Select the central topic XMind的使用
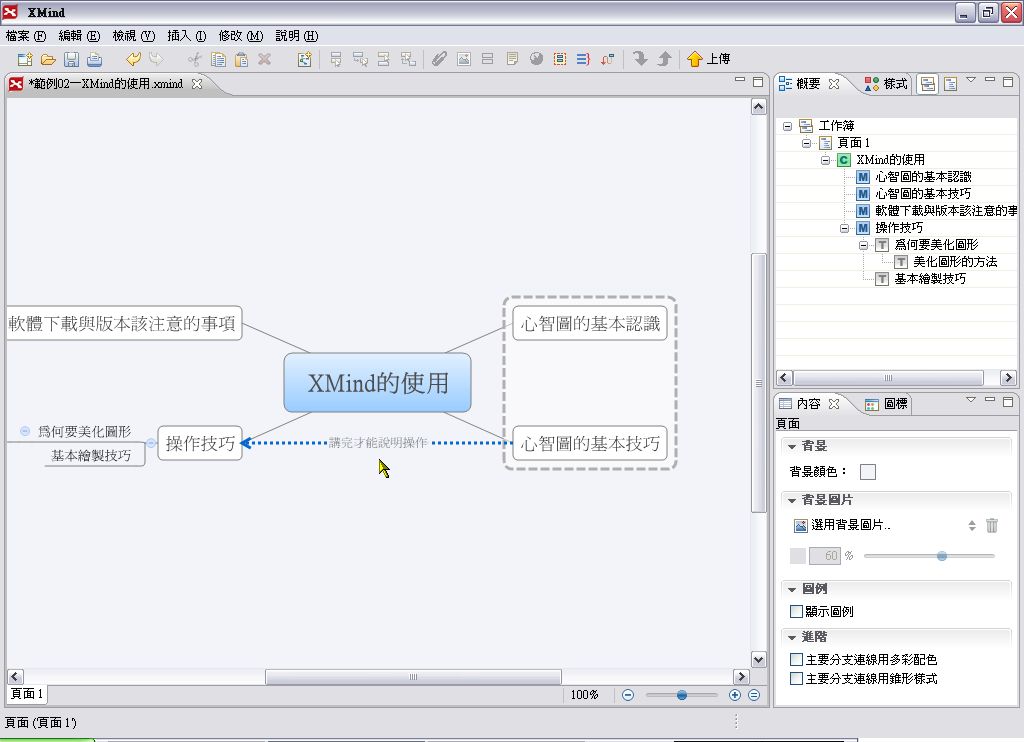 (377, 383)
